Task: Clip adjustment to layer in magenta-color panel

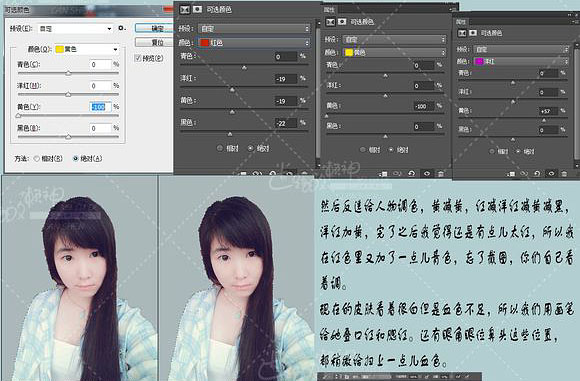Action: pyautogui.click(x=511, y=173)
